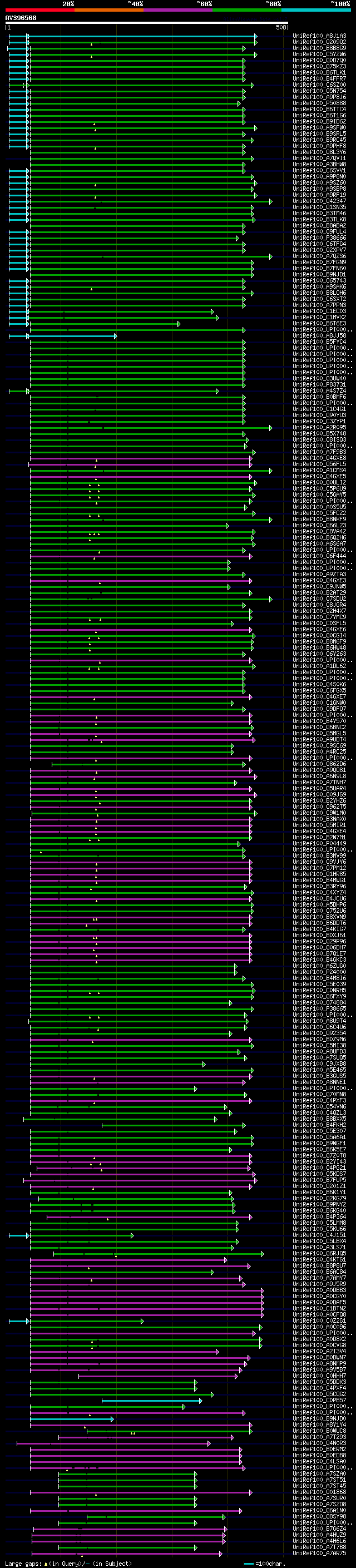356x1568 pixels.
Task: Select the query label AV396568
Action: click(21, 18)
